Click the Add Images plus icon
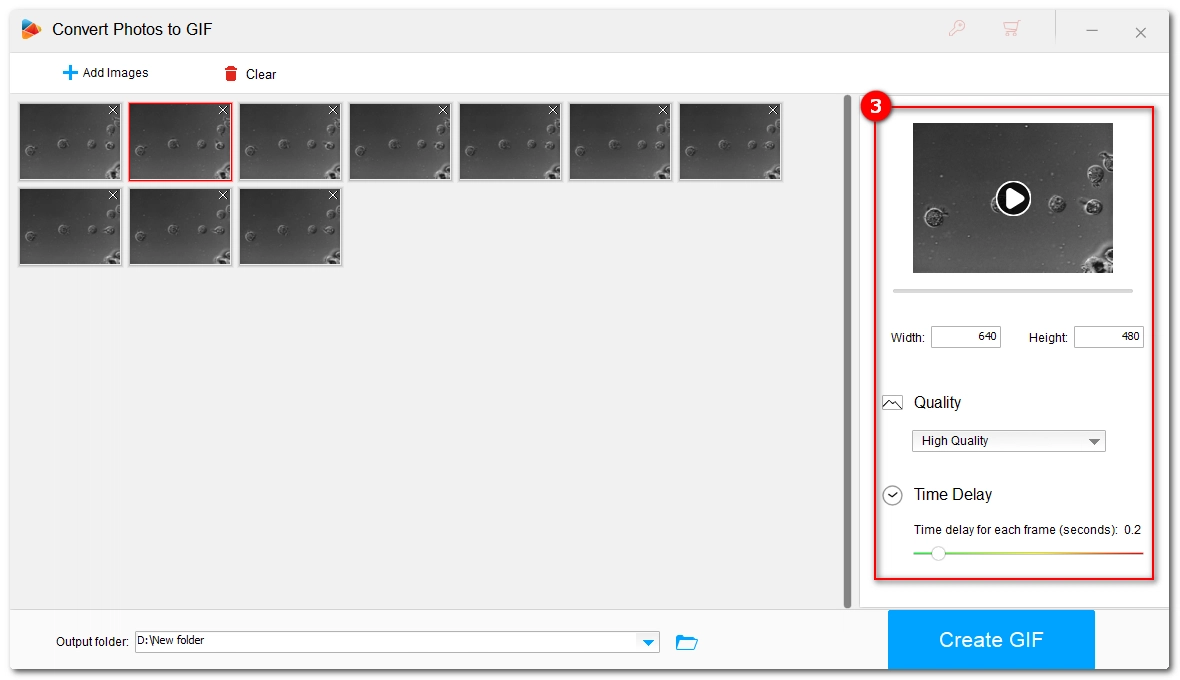The width and height of the screenshot is (1180, 680). (70, 73)
